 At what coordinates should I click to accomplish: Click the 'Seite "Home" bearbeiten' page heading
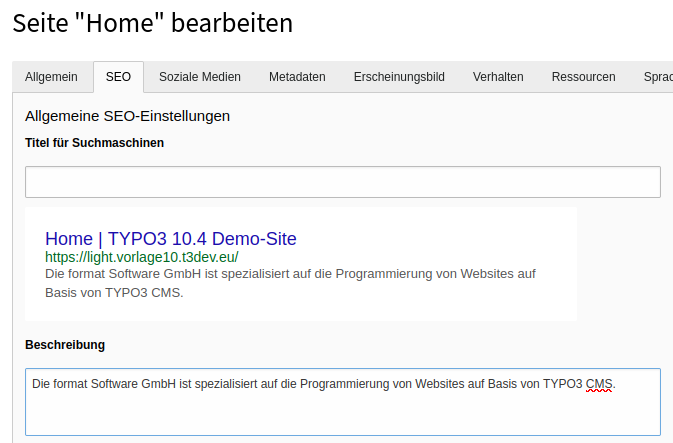click(153, 23)
